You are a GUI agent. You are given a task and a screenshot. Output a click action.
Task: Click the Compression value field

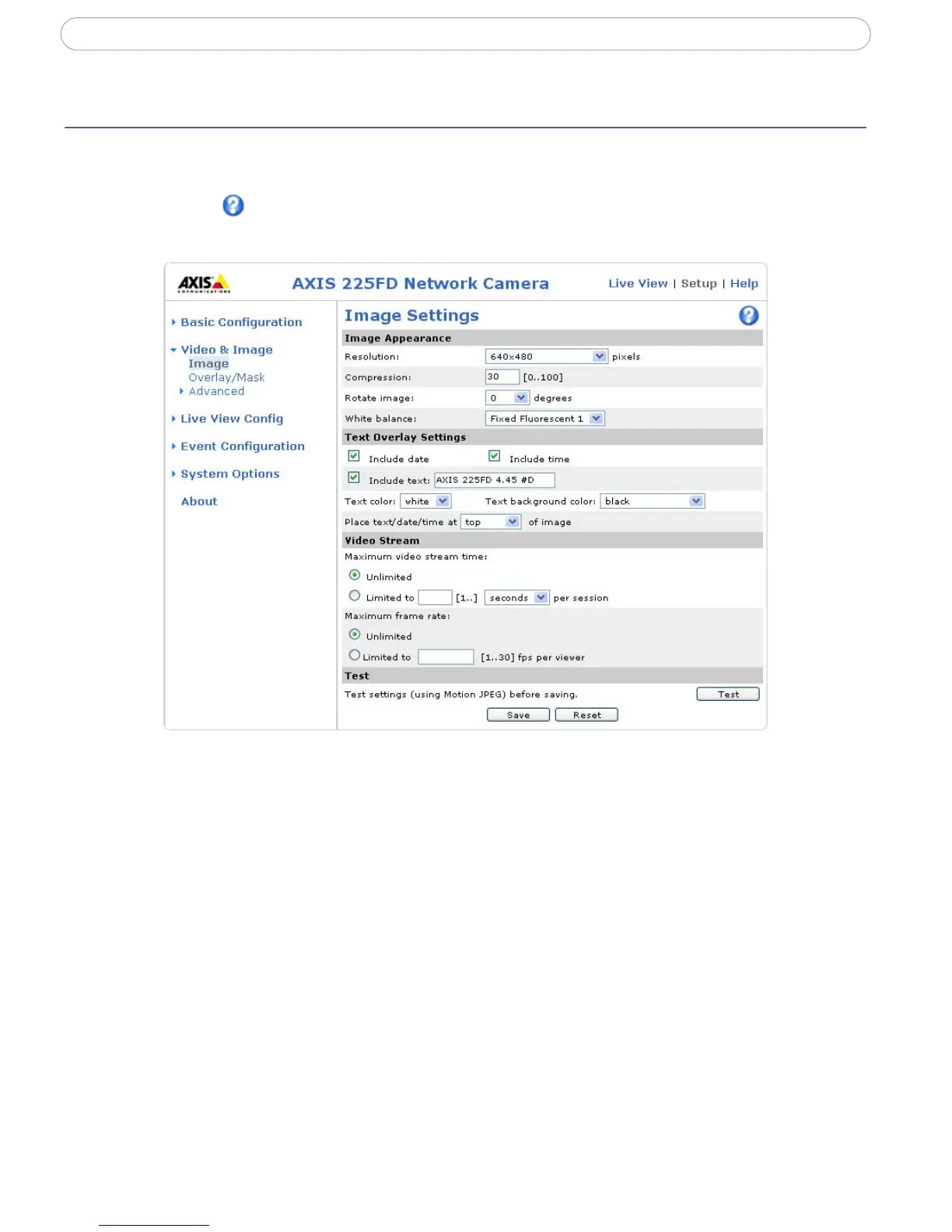pos(502,376)
